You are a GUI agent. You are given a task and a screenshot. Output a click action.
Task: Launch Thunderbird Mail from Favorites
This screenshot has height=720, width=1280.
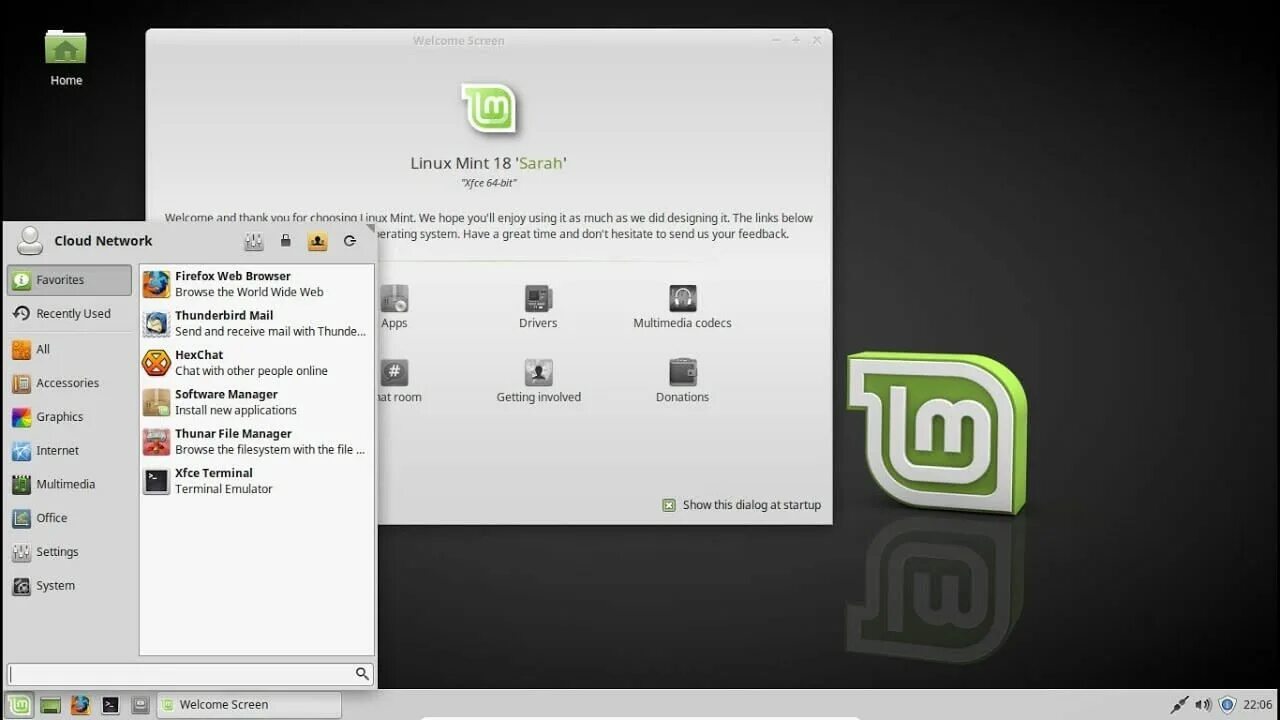pyautogui.click(x=256, y=323)
